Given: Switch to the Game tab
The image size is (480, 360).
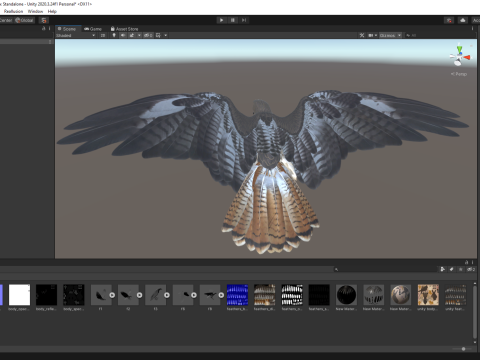Looking at the screenshot, I should click(x=93, y=29).
